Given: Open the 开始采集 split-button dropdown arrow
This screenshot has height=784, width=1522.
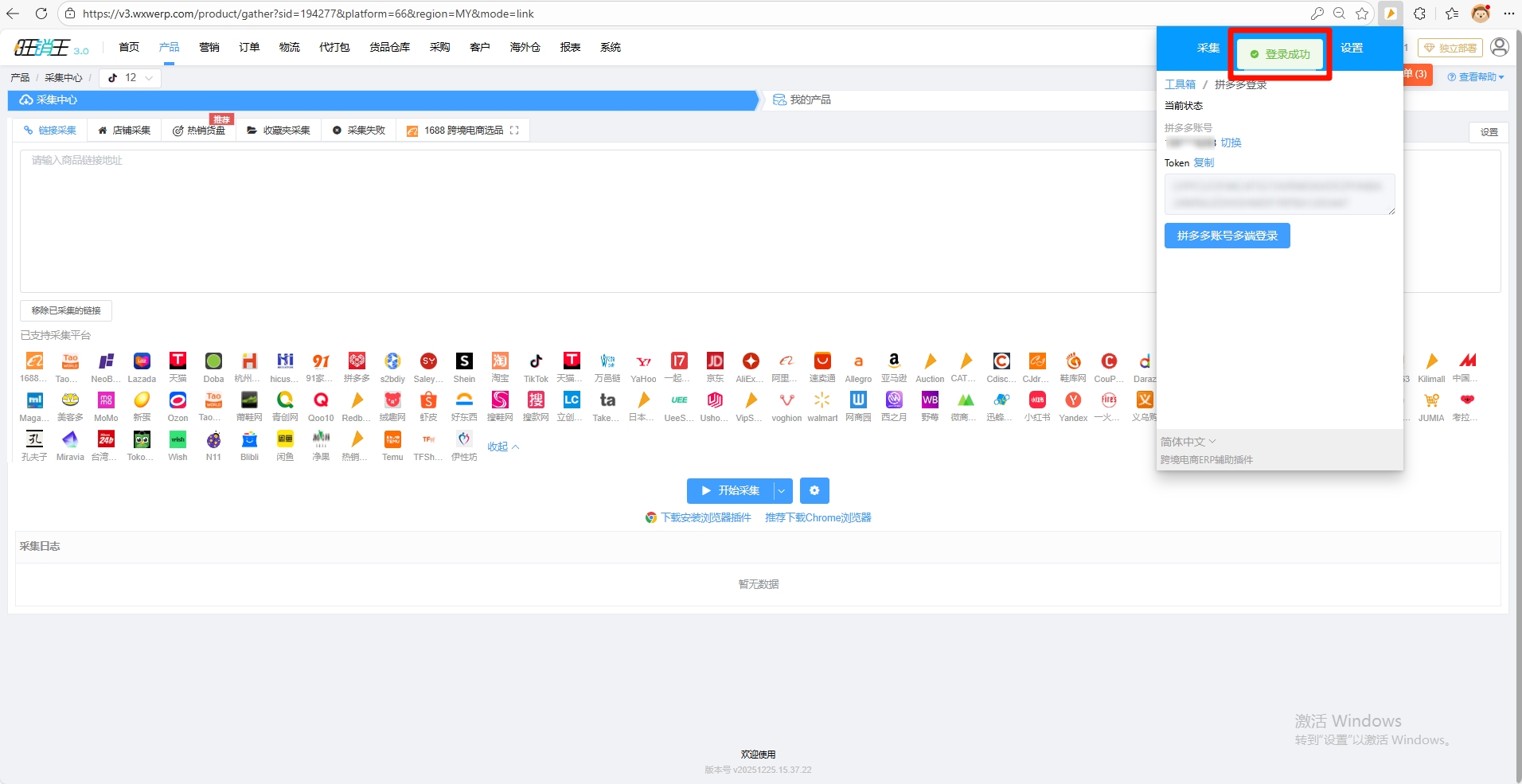Looking at the screenshot, I should (782, 490).
